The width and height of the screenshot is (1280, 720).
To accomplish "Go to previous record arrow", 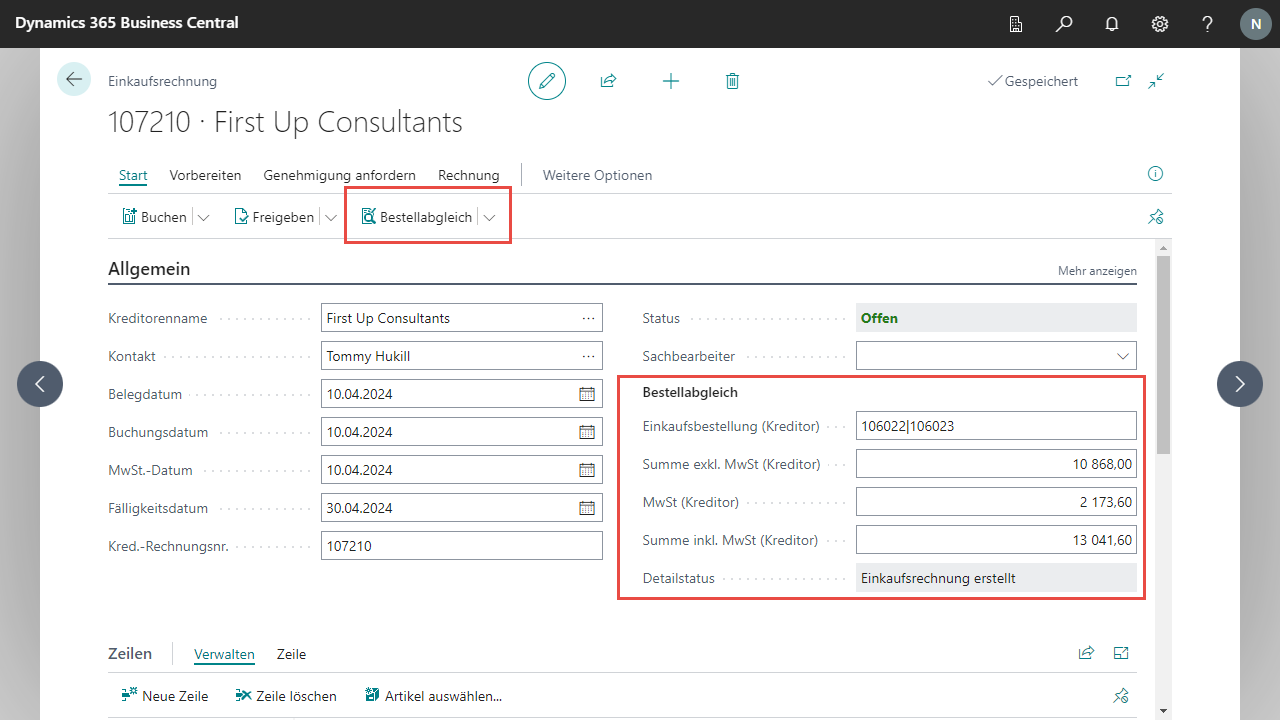I will tap(40, 384).
